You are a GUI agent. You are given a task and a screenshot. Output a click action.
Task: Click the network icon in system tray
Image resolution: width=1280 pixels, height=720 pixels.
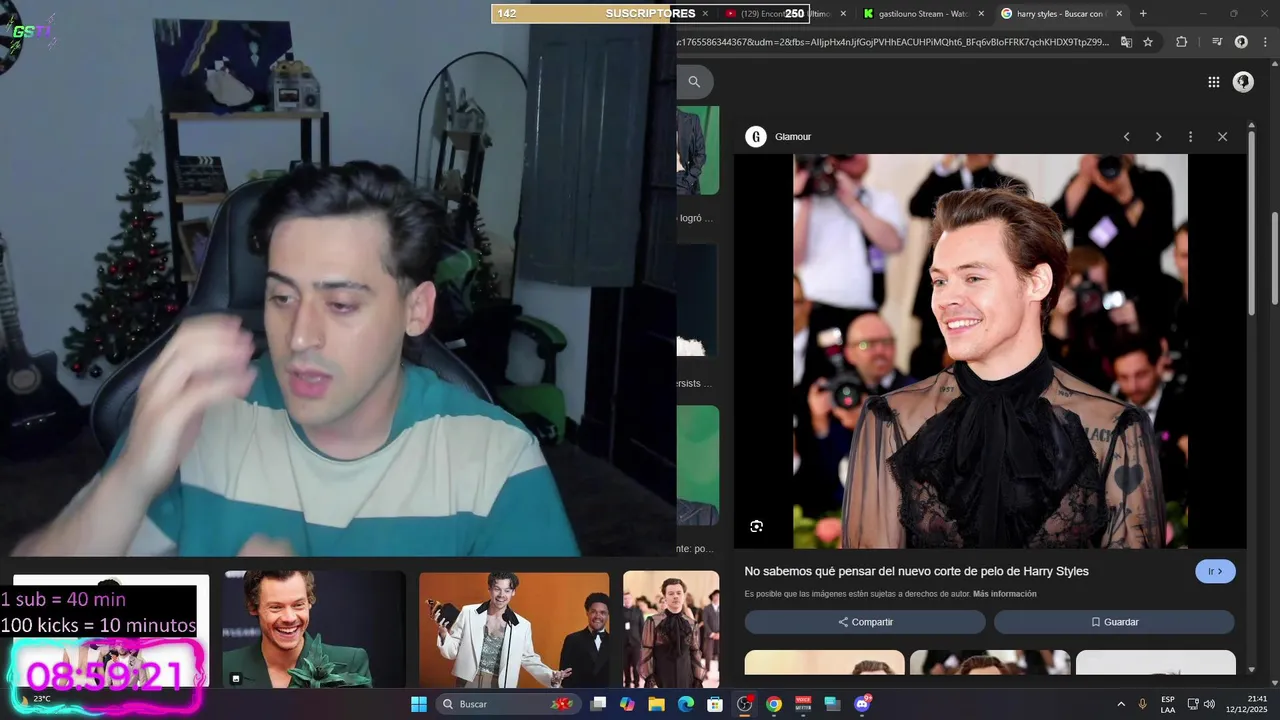coord(1193,704)
